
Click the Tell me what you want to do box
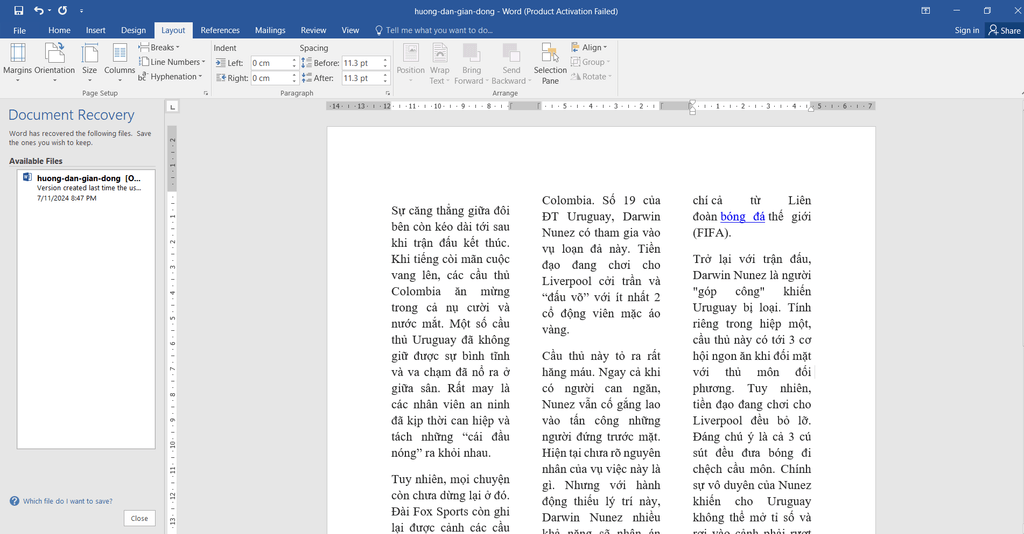click(x=434, y=30)
